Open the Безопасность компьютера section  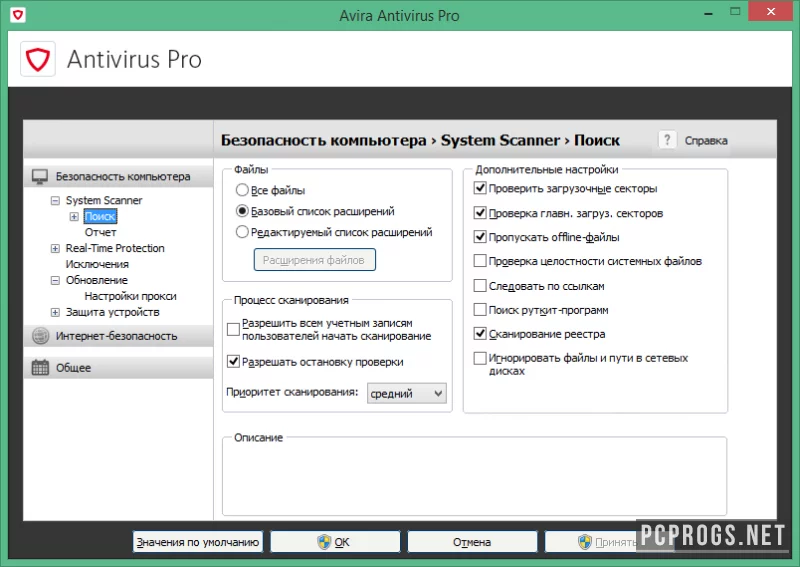[x=118, y=177]
